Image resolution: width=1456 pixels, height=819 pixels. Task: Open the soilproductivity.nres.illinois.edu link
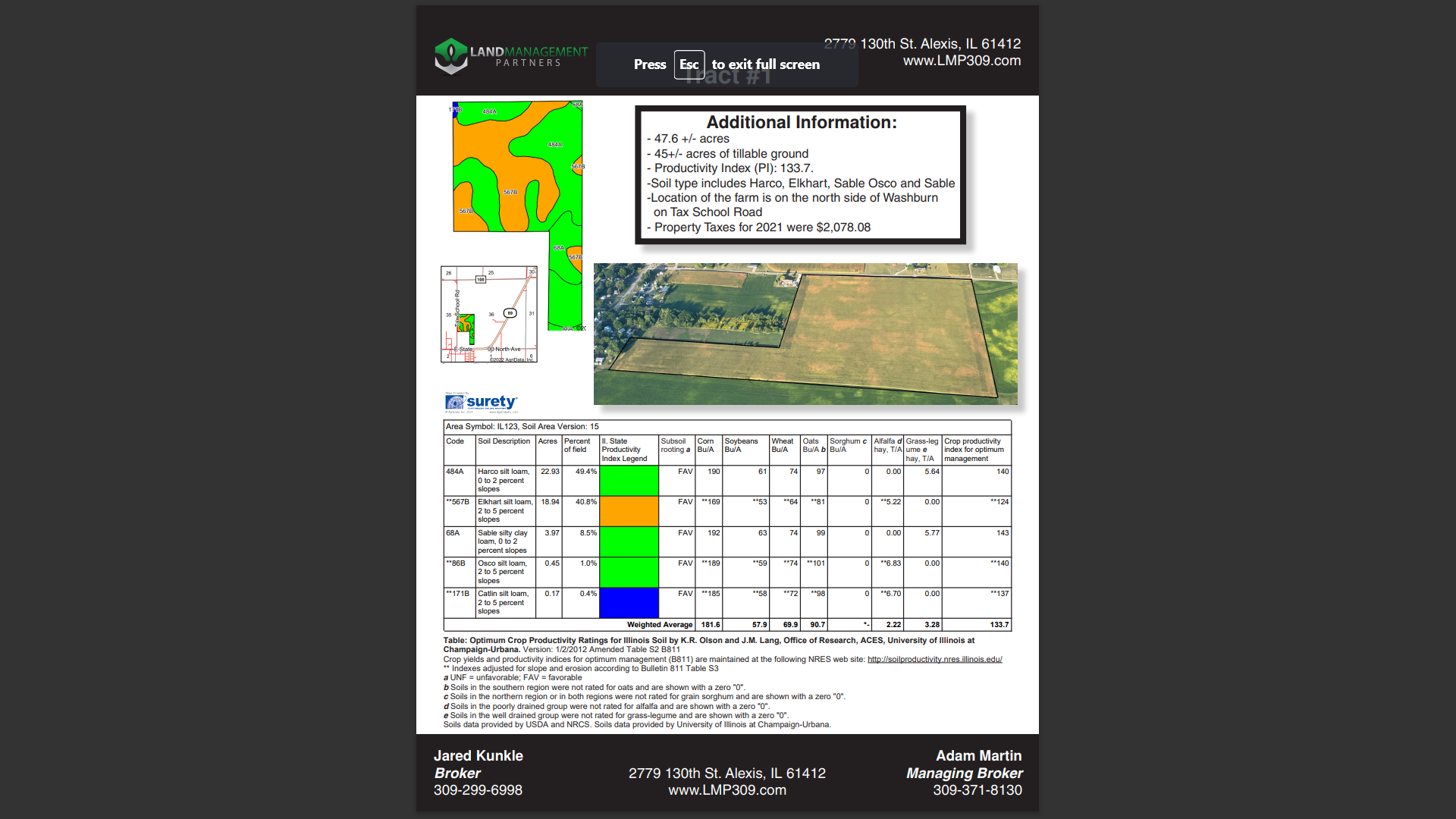pyautogui.click(x=934, y=659)
